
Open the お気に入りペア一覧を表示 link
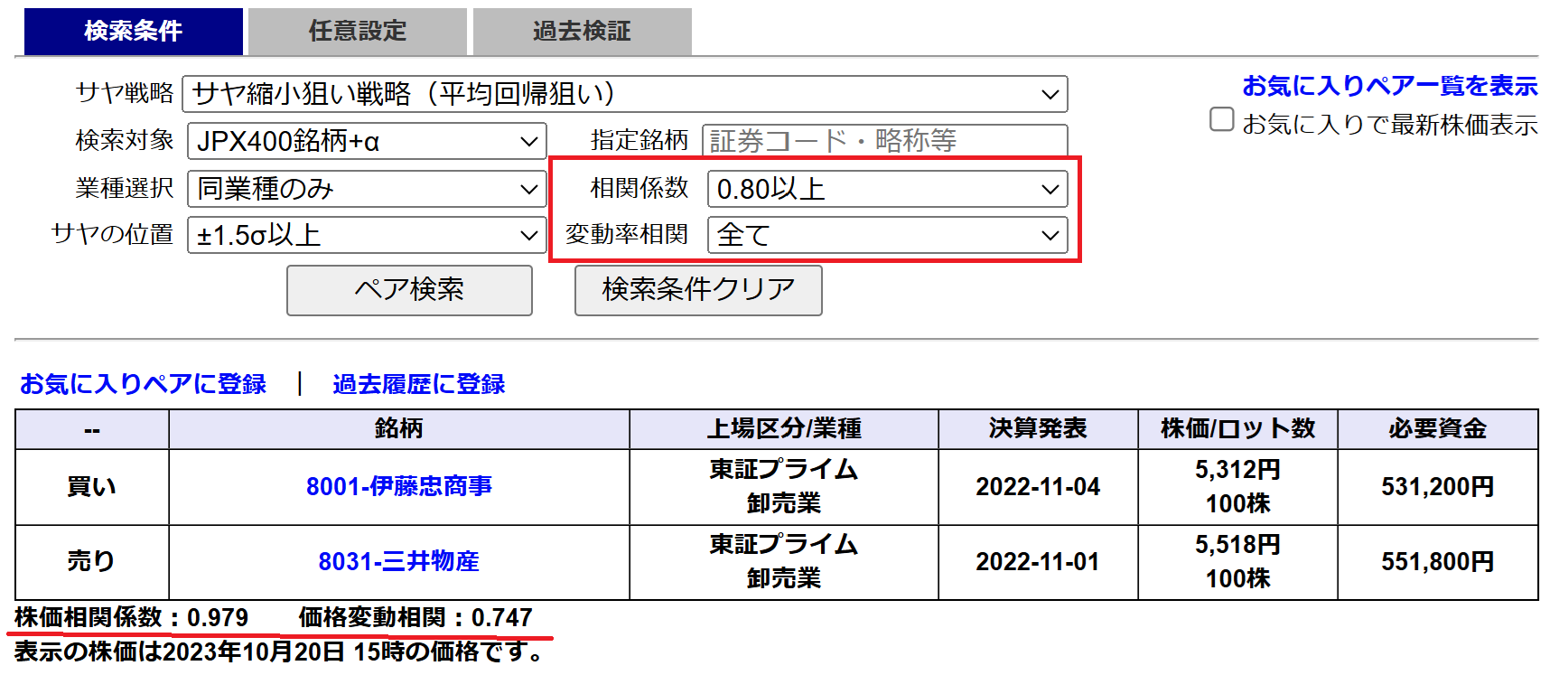pos(1390,86)
